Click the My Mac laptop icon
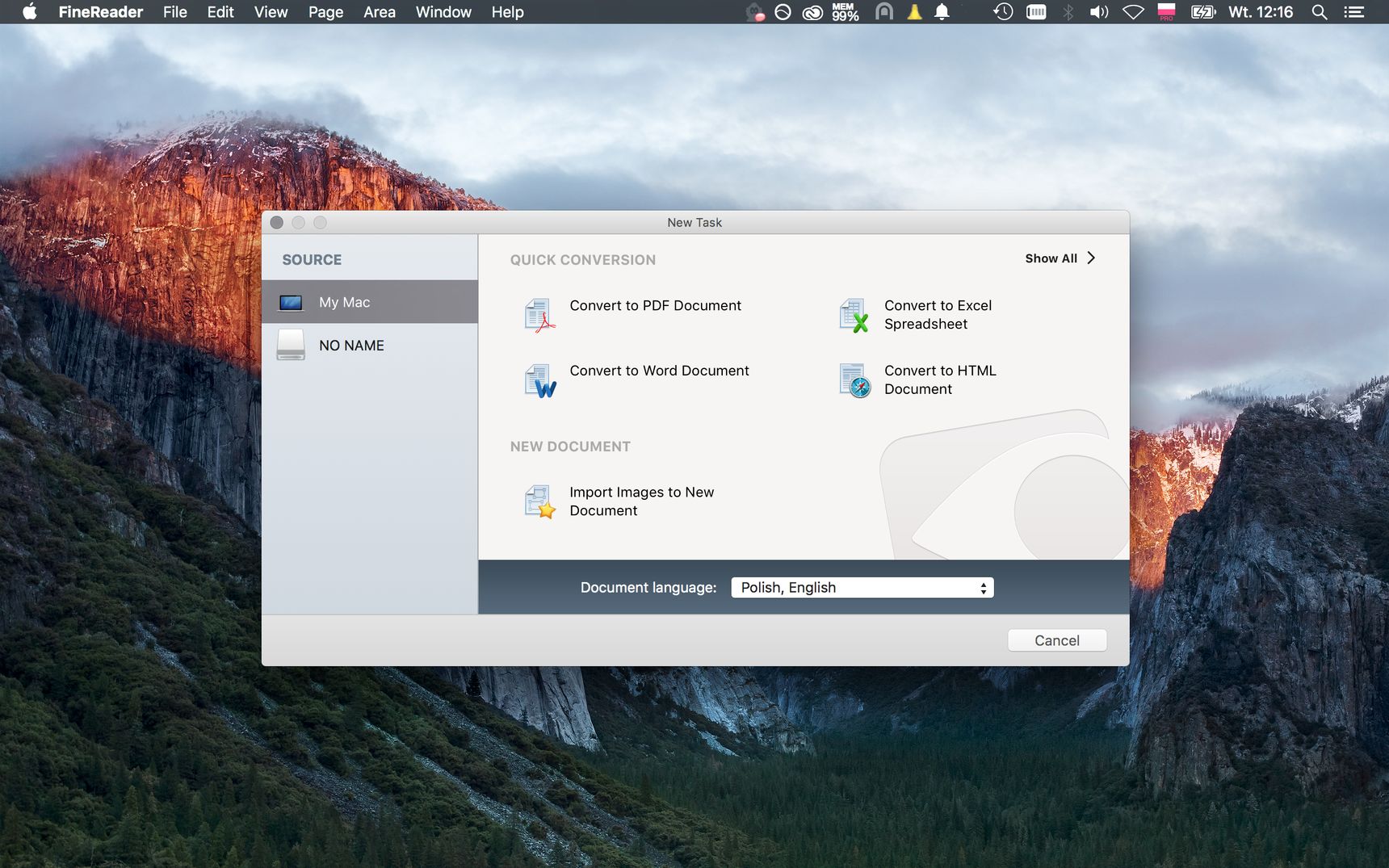The image size is (1389, 868). pyautogui.click(x=291, y=303)
